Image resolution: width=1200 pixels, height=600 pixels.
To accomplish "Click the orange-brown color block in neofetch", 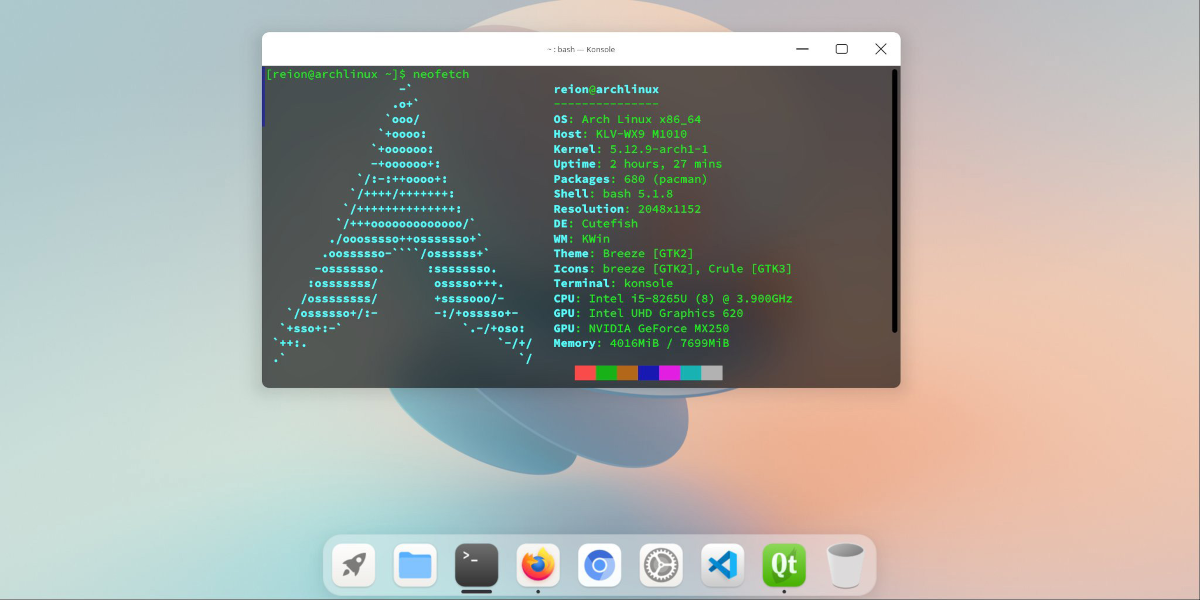I will pos(627,373).
